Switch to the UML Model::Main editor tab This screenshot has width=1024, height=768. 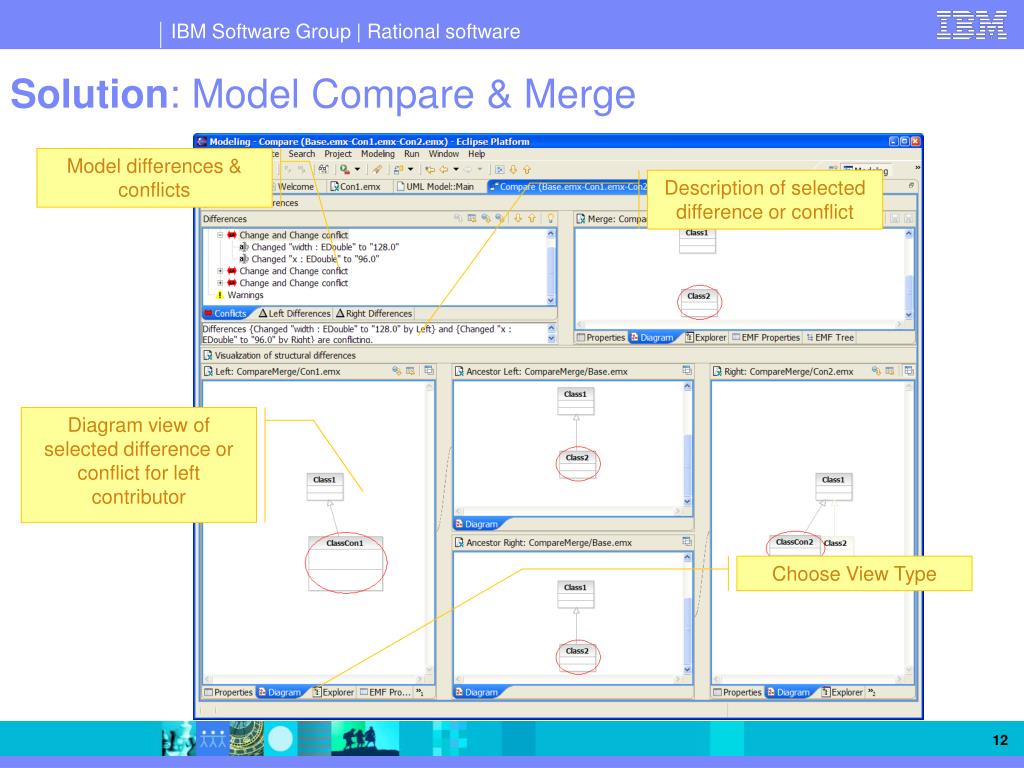[435, 187]
